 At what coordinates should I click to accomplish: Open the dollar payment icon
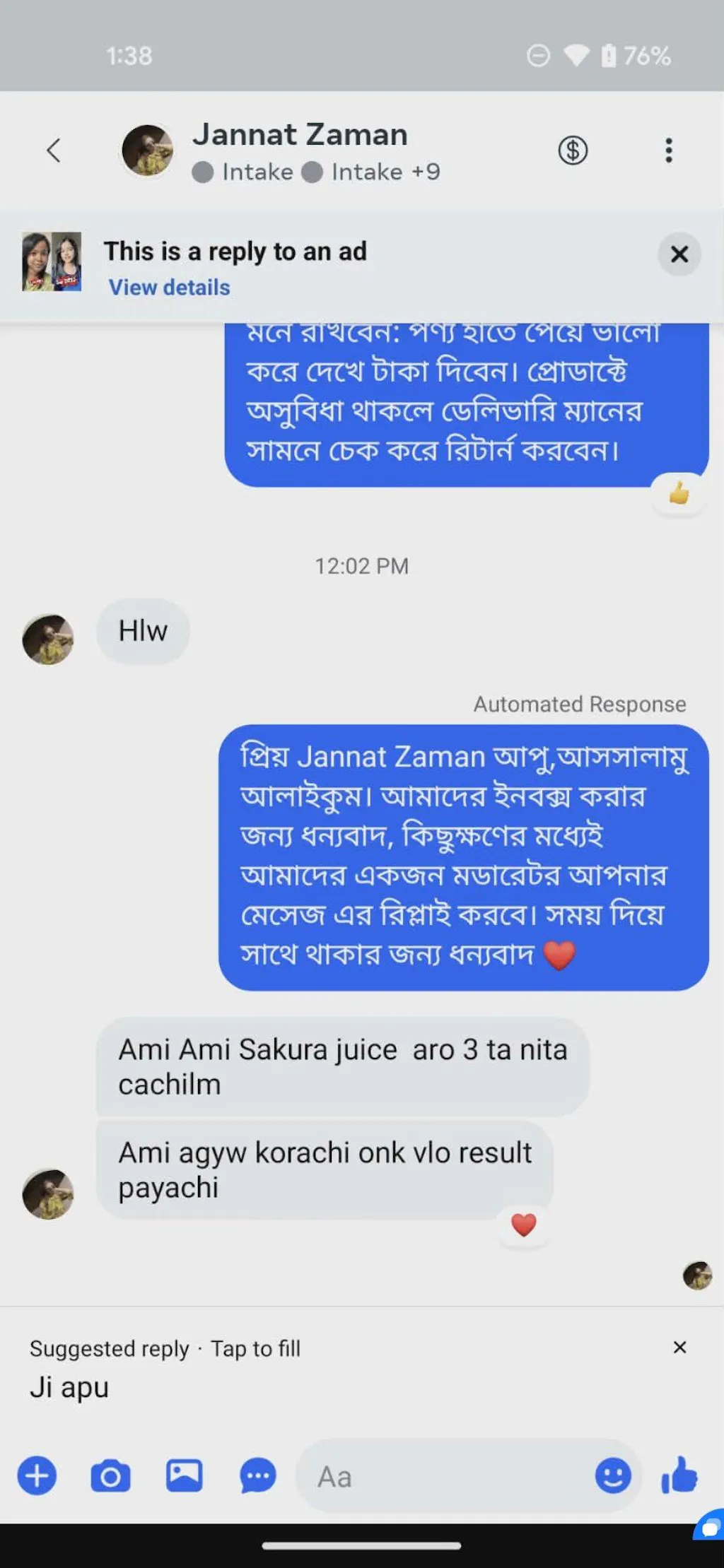(573, 151)
